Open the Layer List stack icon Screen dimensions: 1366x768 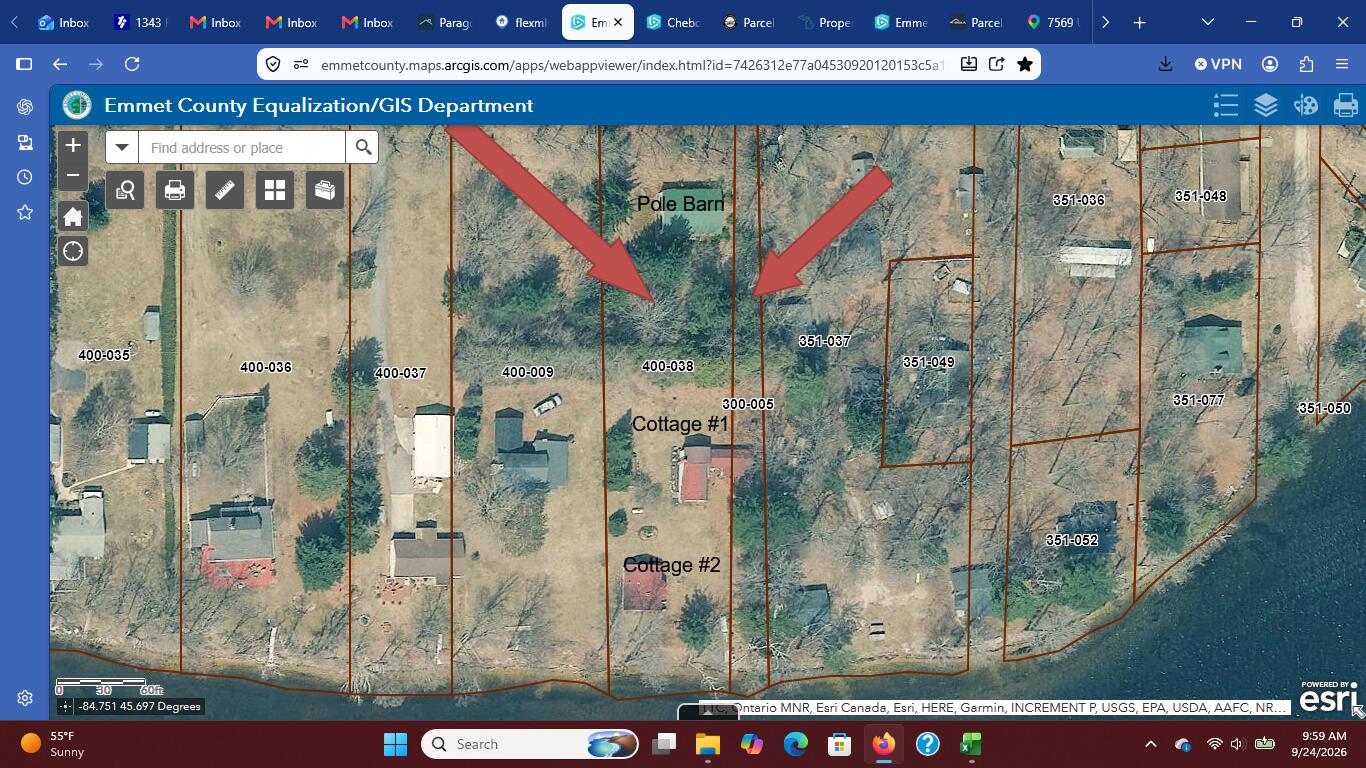pyautogui.click(x=1266, y=105)
